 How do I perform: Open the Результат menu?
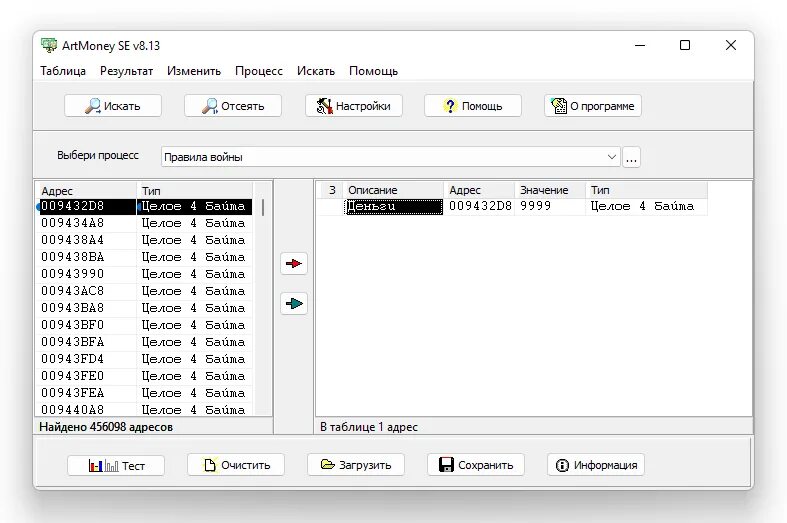[126, 71]
